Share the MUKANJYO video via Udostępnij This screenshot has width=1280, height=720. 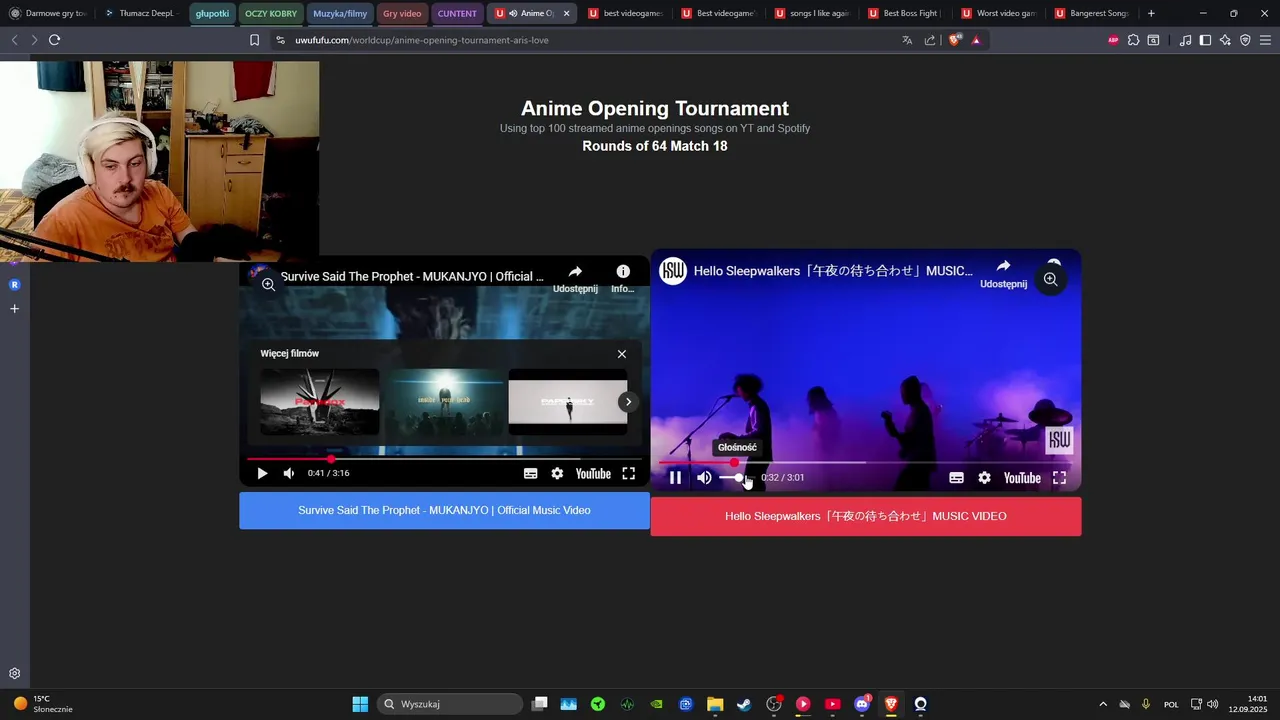575,279
